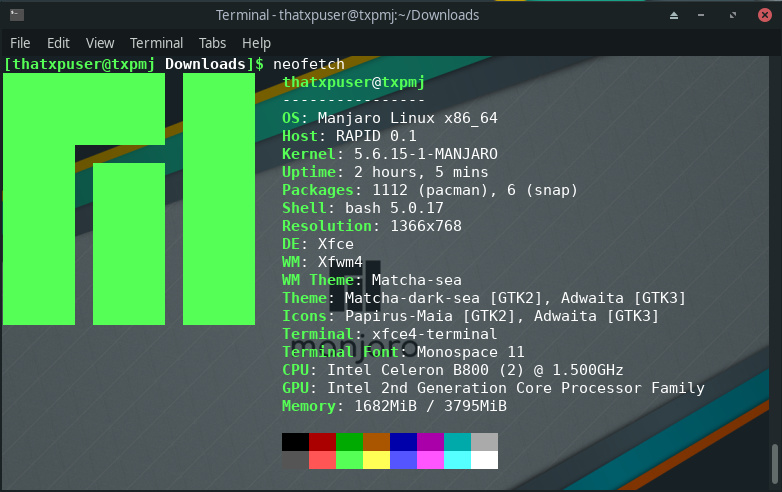Click the '1366x768' resolution value
782x492 pixels.
coord(426,226)
